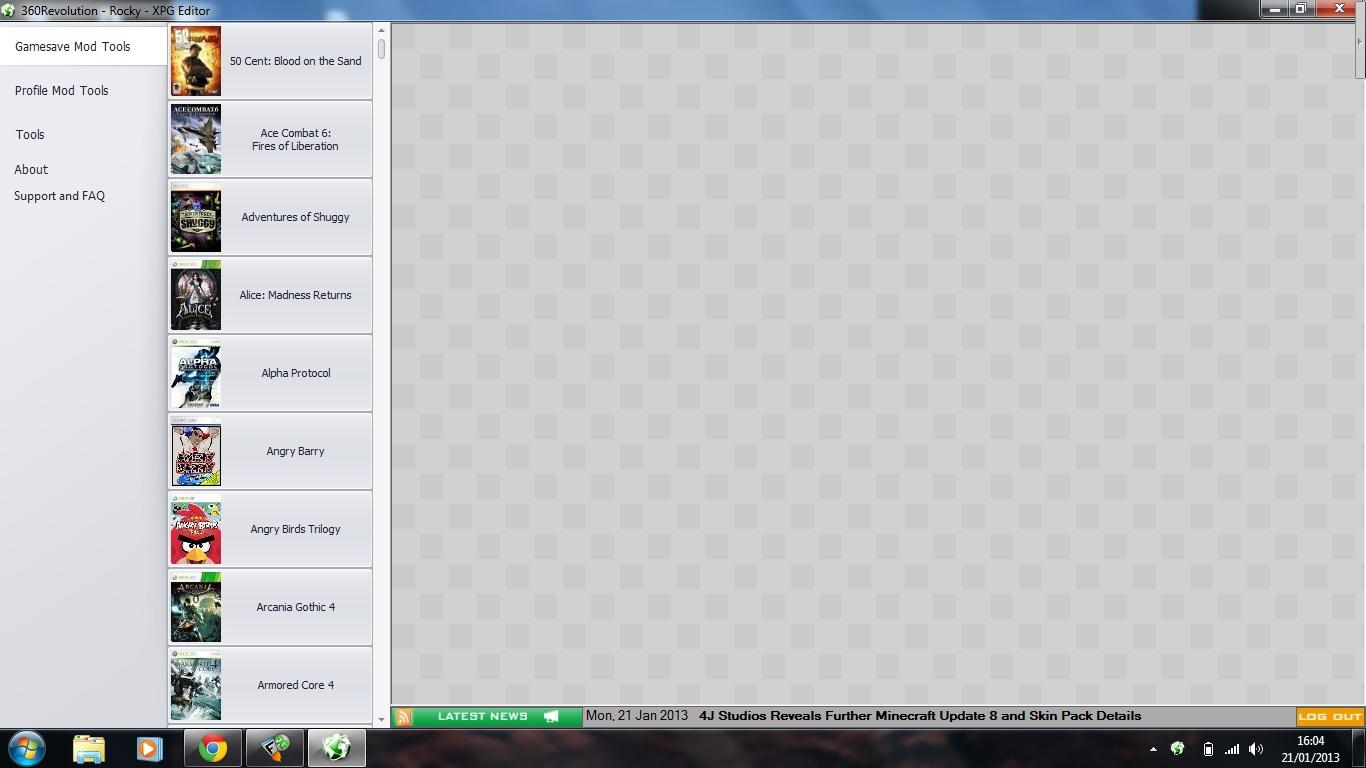The width and height of the screenshot is (1366, 768).
Task: Switch to Profile Mod Tools
Action: click(62, 91)
